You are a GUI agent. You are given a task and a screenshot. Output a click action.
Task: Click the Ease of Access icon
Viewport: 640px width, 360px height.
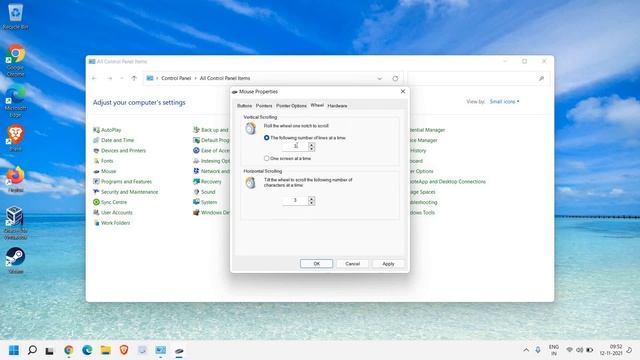click(196, 151)
